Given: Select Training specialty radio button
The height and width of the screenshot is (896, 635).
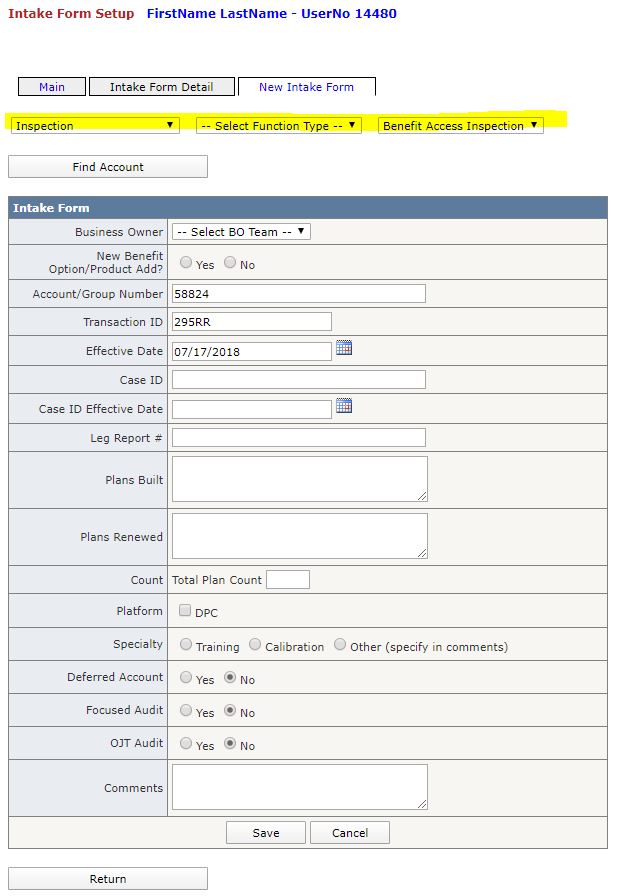Looking at the screenshot, I should [186, 644].
